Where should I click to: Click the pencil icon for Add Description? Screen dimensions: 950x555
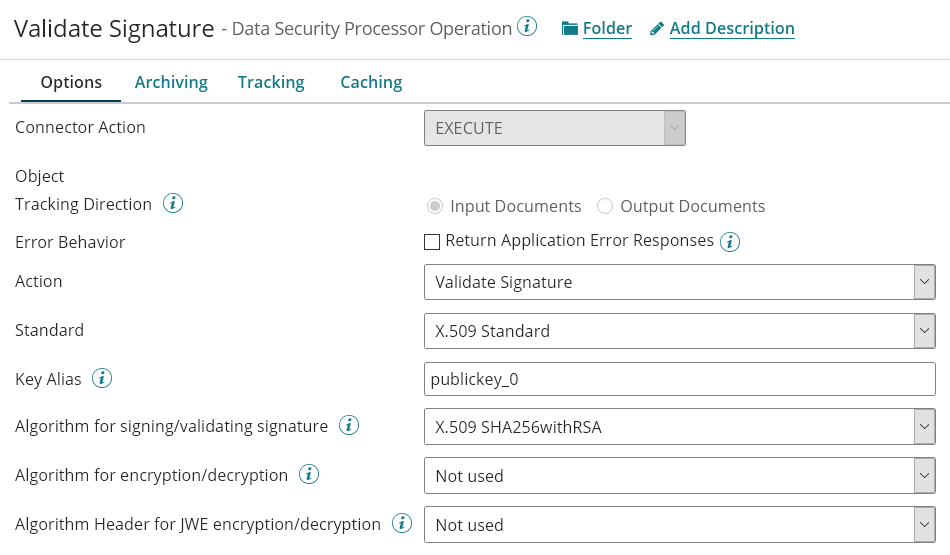[x=657, y=29]
